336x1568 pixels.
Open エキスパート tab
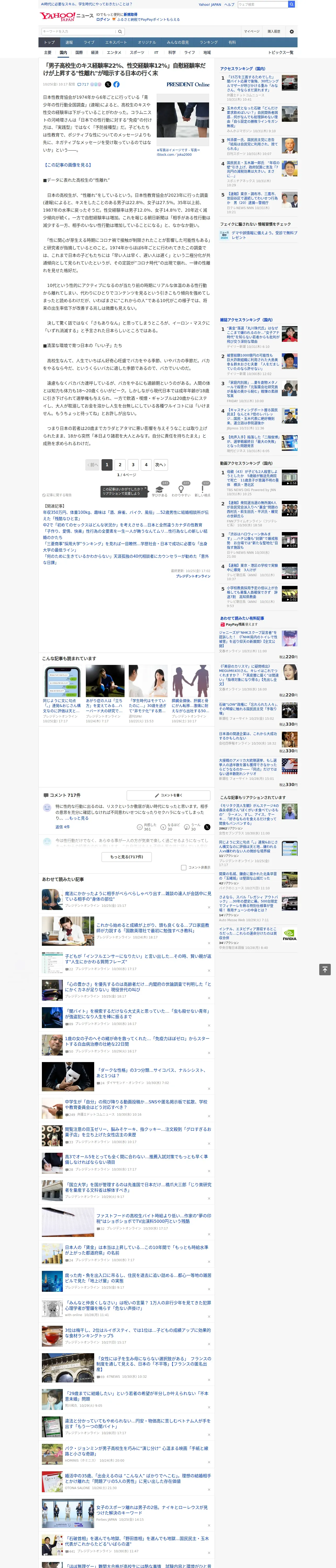pyautogui.click(x=116, y=43)
